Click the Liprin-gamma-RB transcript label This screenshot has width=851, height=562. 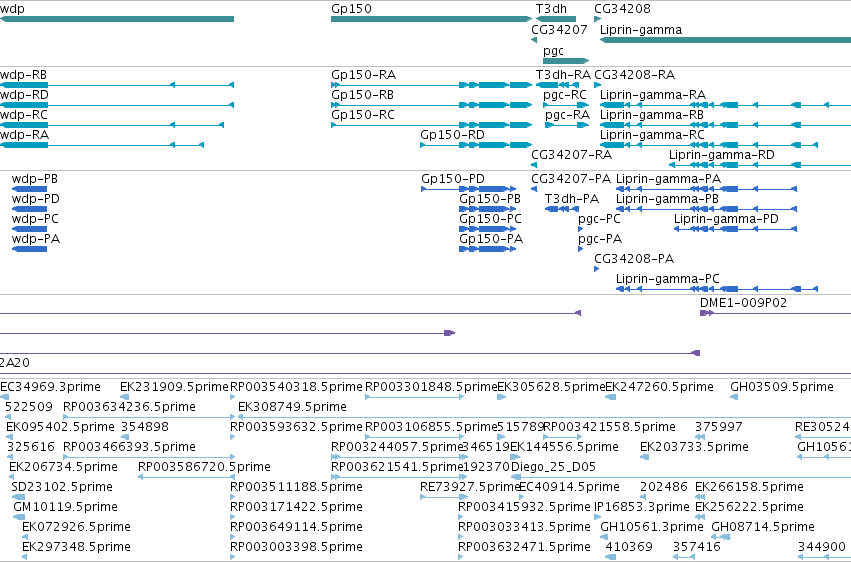tap(651, 115)
